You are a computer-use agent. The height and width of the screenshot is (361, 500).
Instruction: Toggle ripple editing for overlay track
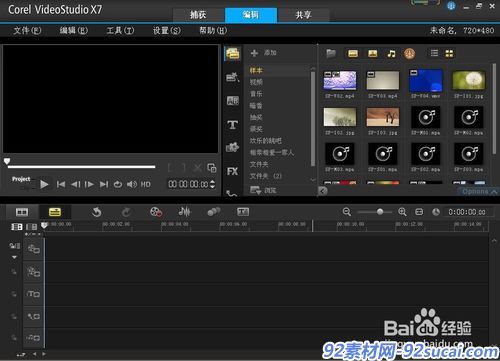pos(14,272)
